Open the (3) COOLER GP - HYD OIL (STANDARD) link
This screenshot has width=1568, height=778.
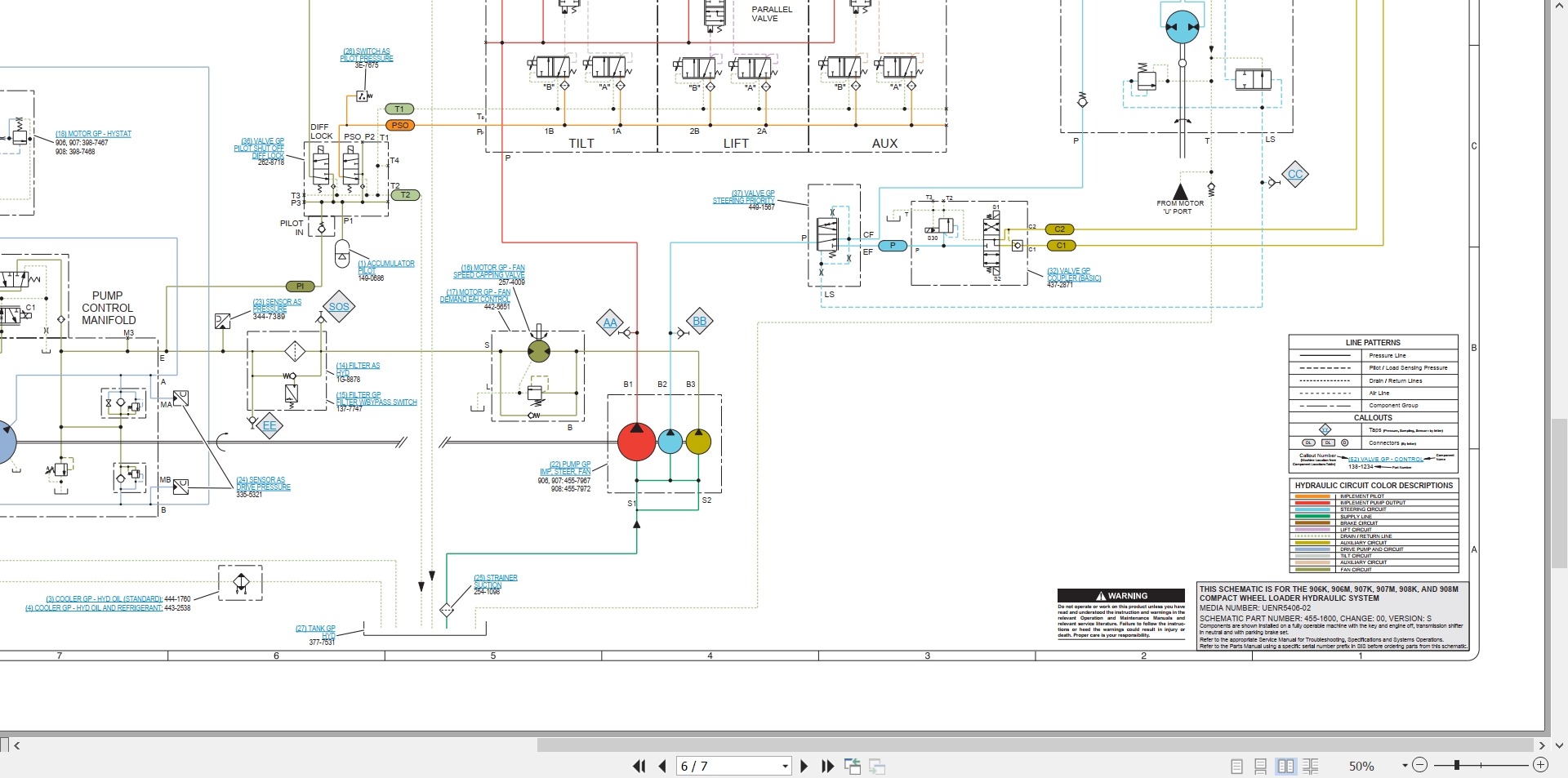[104, 599]
